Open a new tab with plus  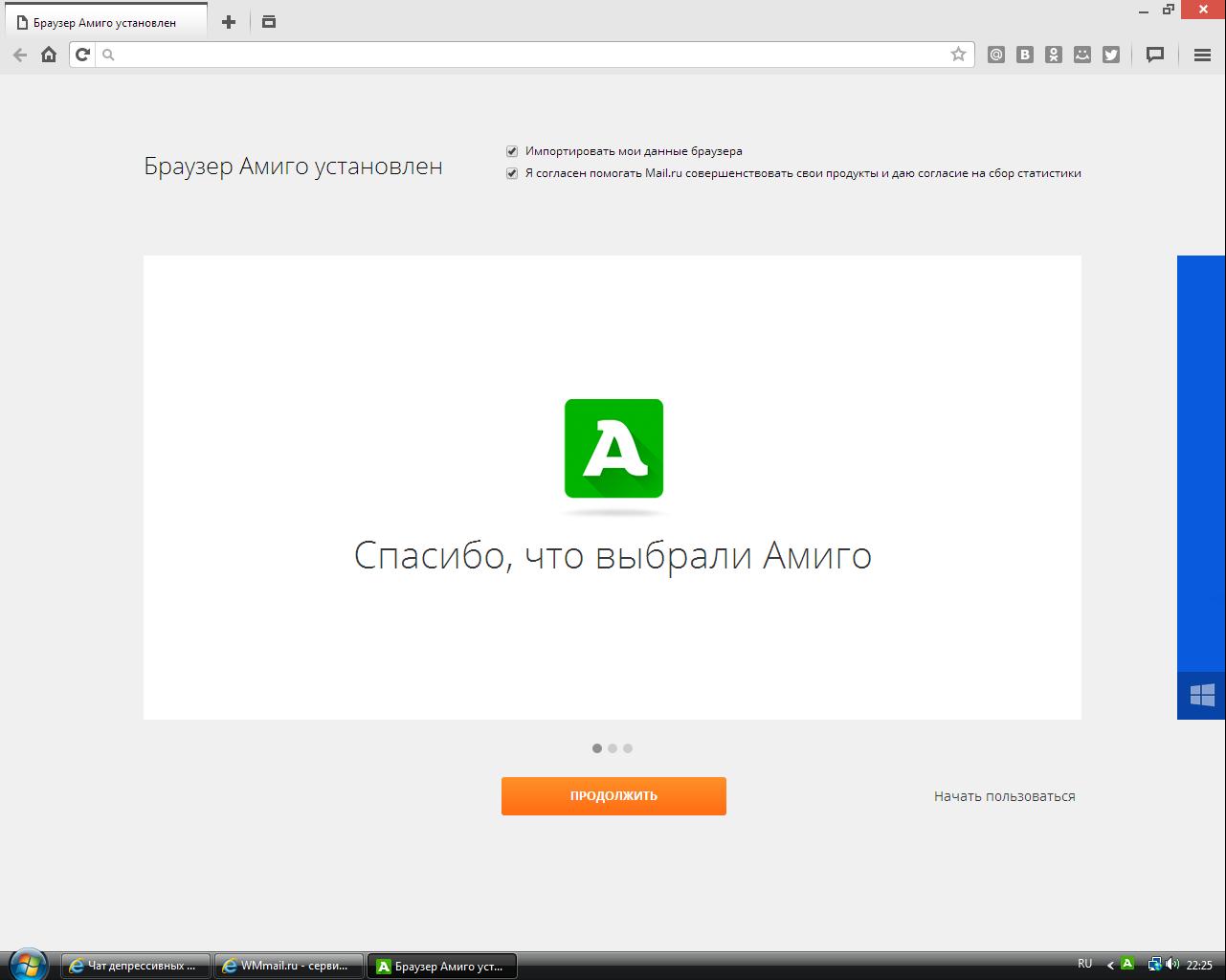point(229,22)
